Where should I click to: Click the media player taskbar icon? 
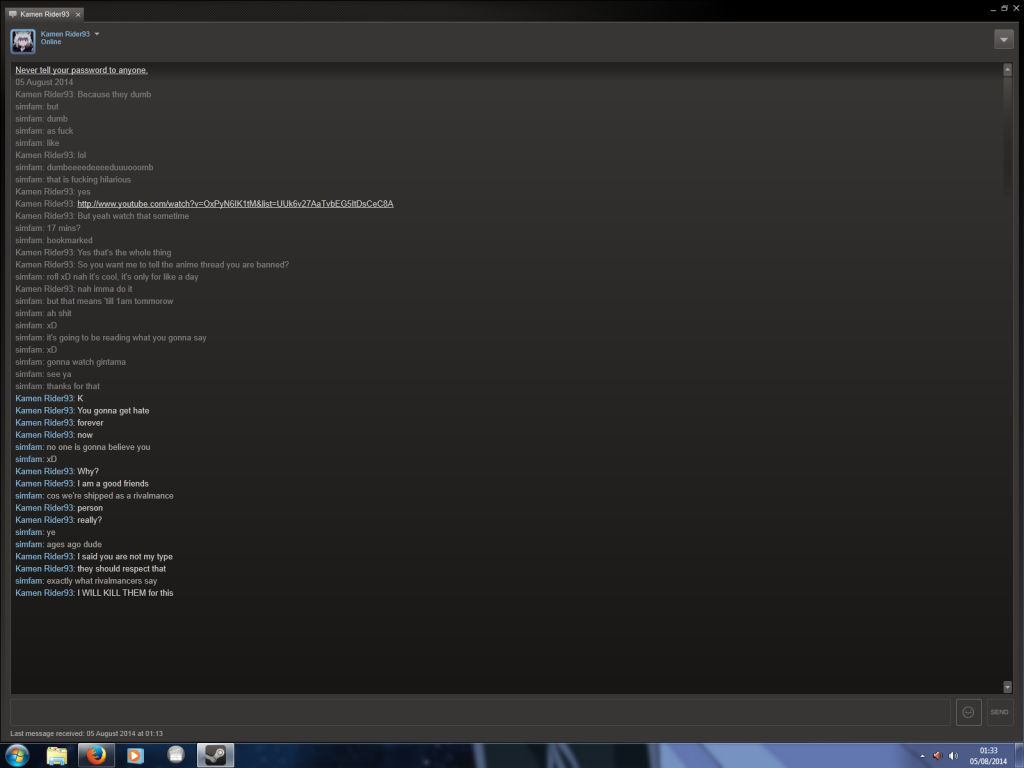(135, 755)
